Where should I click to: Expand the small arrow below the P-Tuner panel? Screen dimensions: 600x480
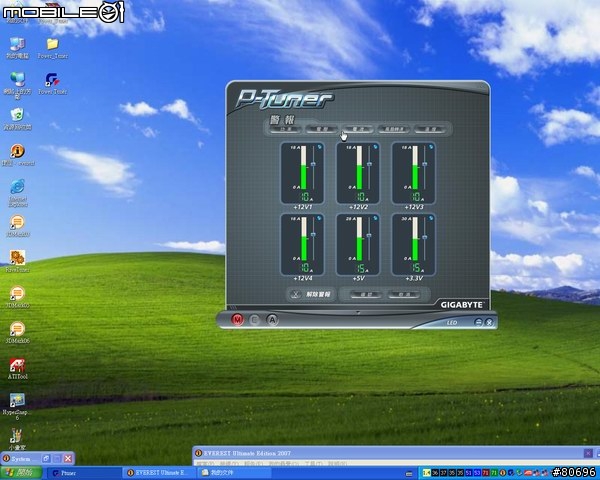tap(358, 312)
